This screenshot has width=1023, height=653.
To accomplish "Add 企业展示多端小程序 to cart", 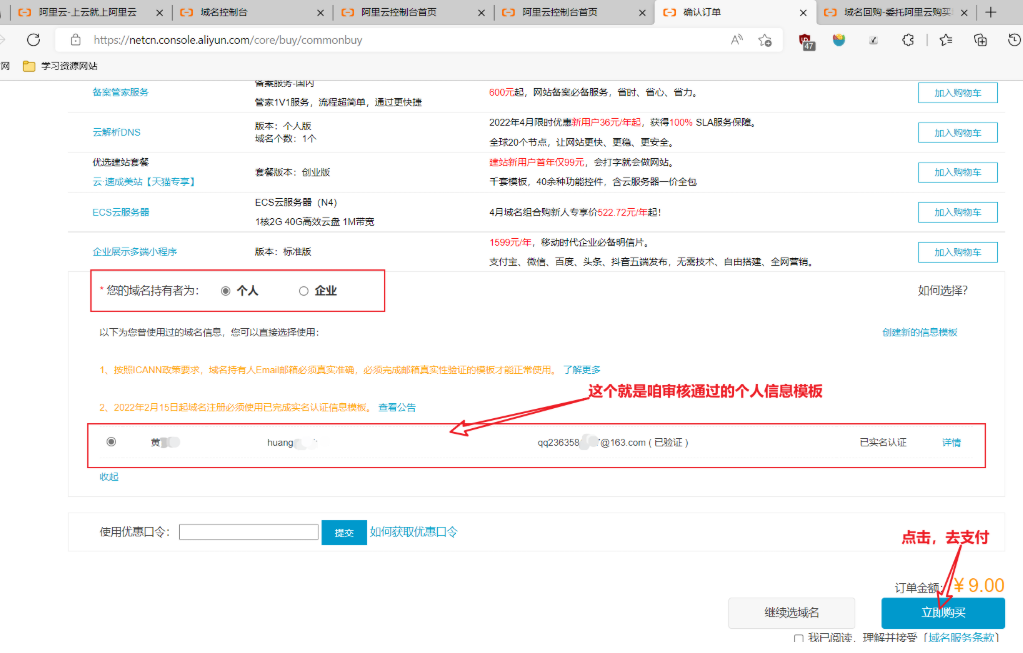I will click(958, 252).
